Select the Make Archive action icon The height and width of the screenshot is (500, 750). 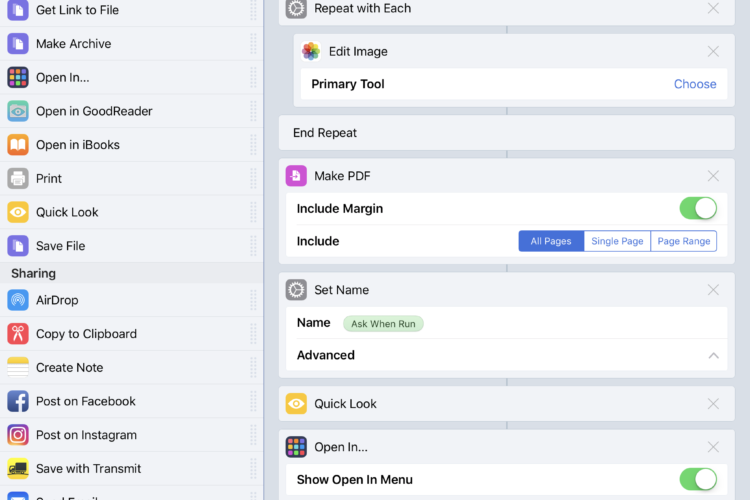tap(18, 44)
